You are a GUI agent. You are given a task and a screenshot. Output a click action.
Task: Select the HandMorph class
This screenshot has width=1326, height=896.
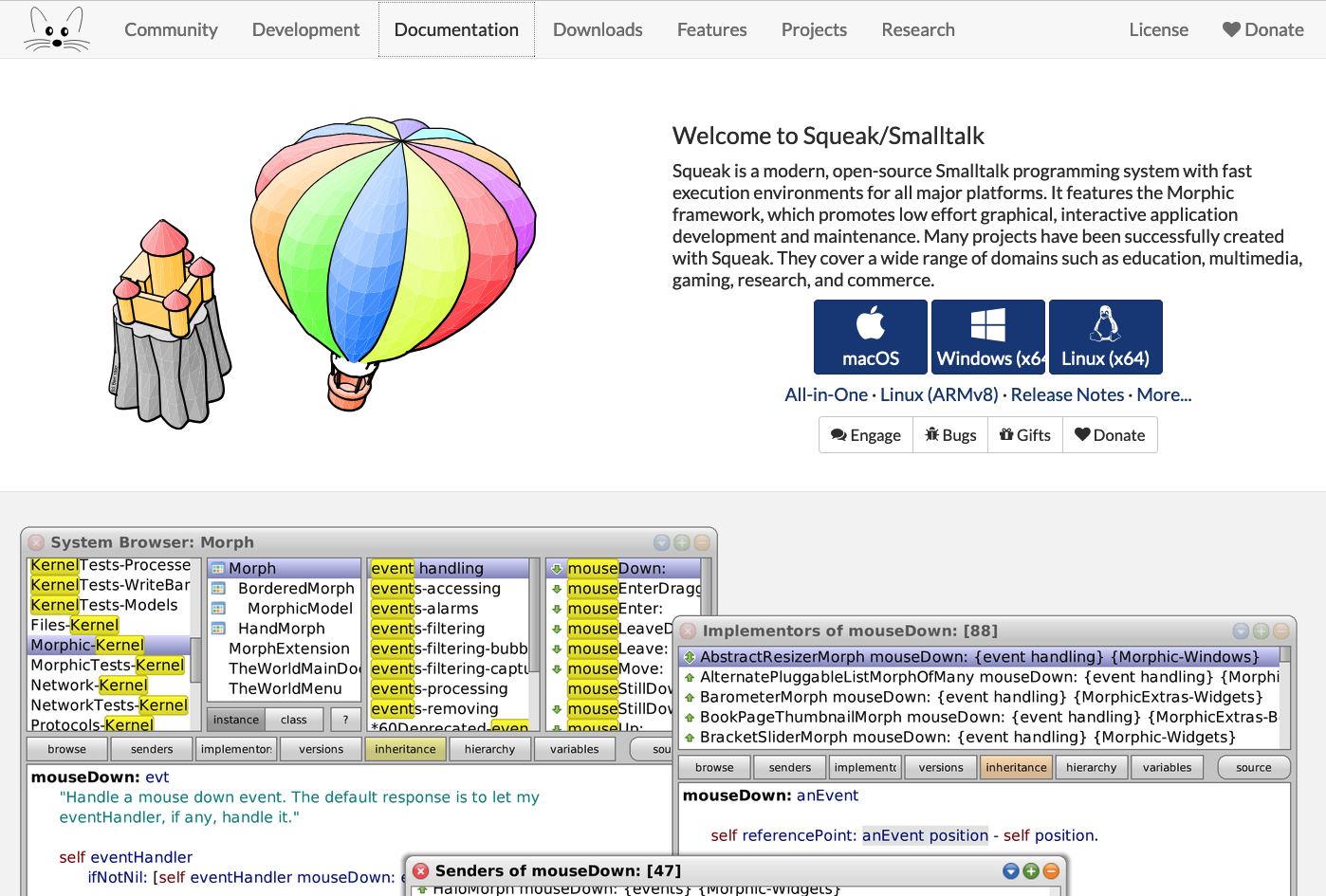coord(281,628)
